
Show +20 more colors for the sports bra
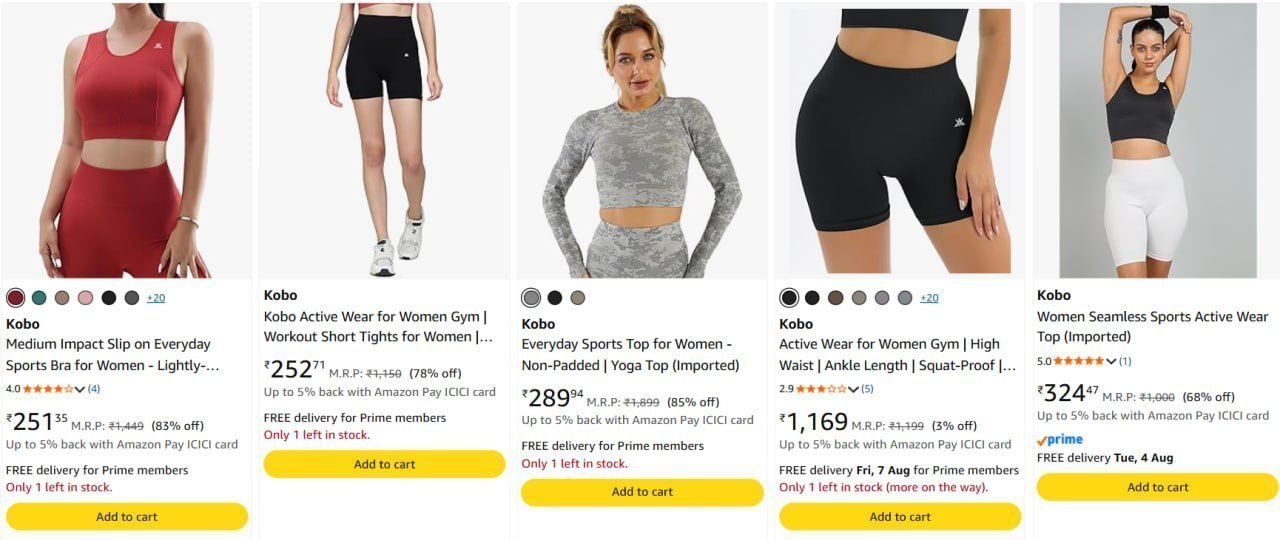(156, 298)
